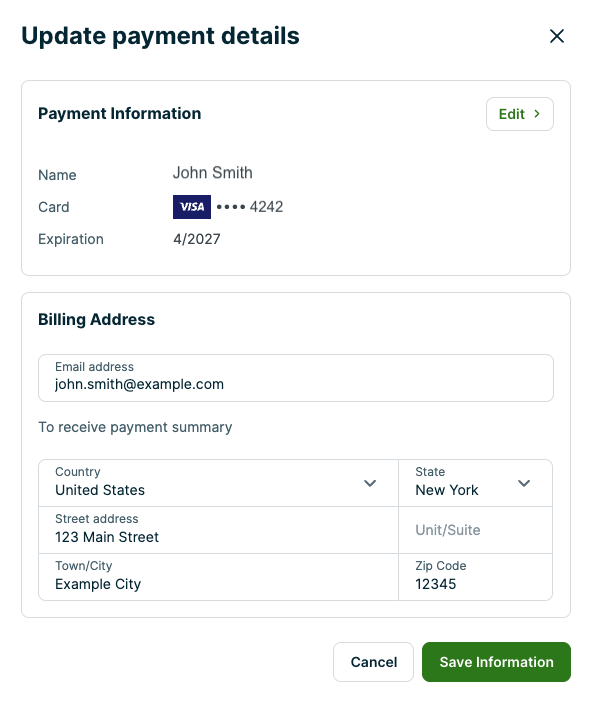
Task: Select the United States country field
Action: tap(218, 483)
